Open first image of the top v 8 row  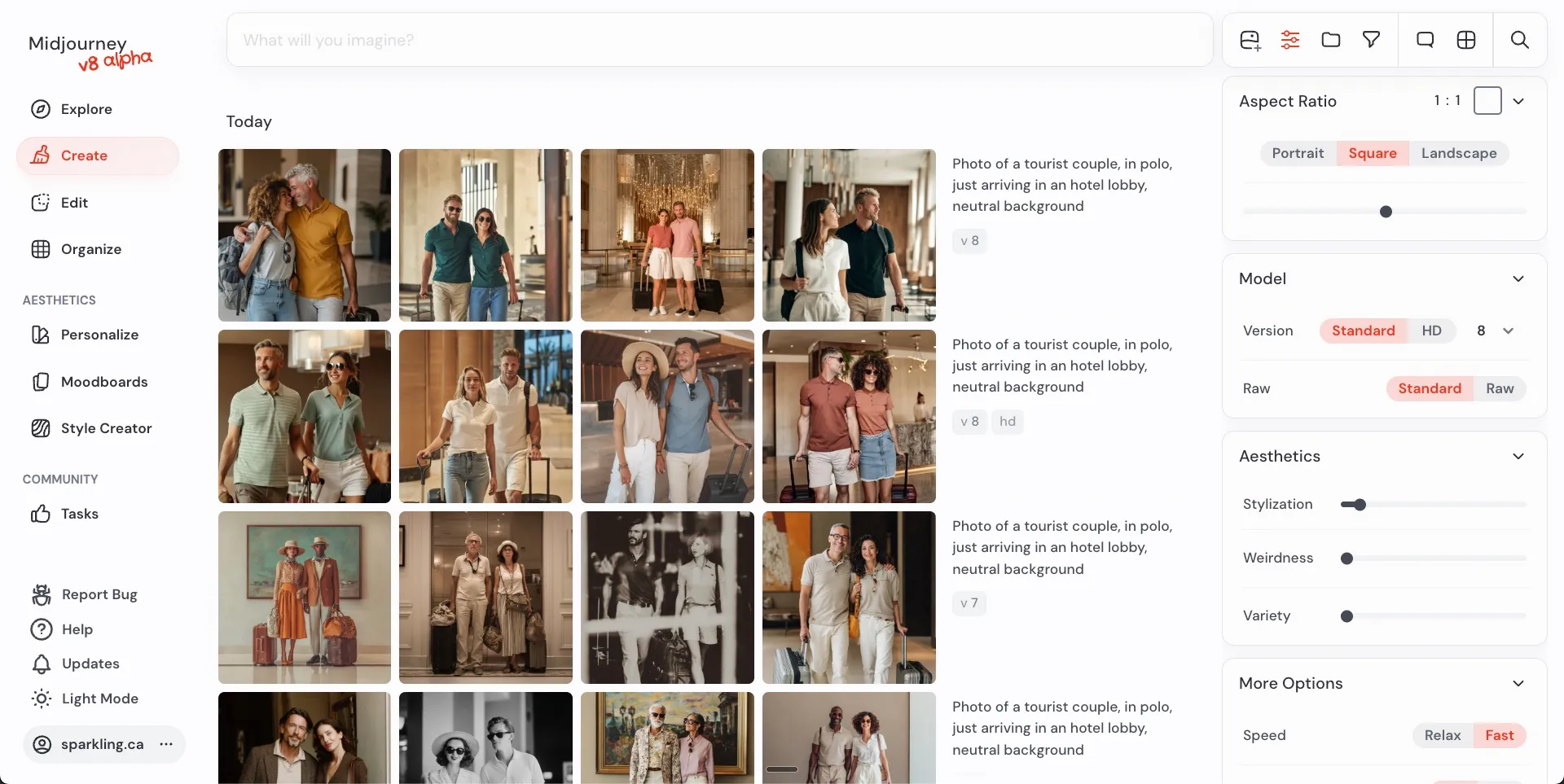(305, 235)
